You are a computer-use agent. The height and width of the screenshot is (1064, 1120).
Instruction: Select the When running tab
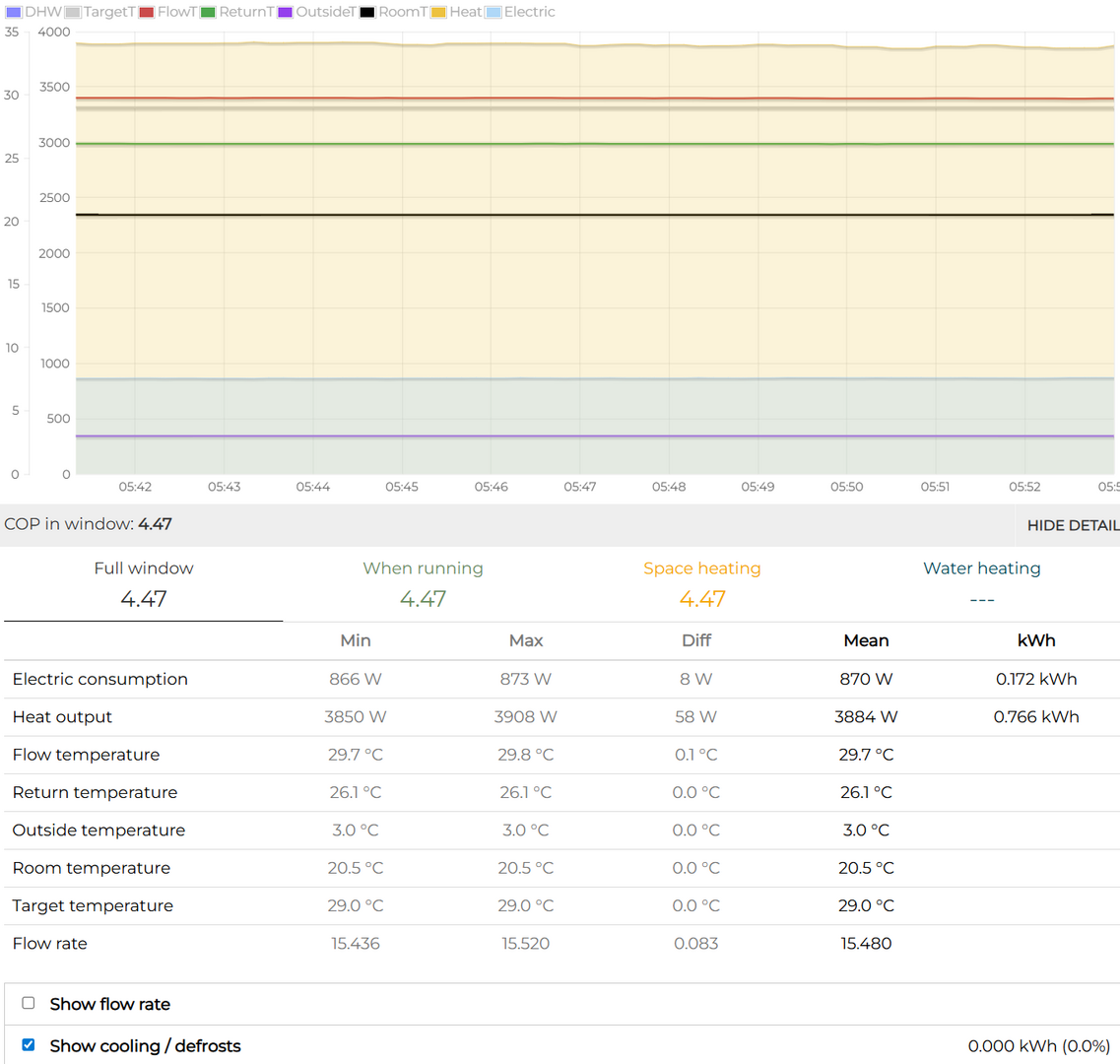pyautogui.click(x=423, y=583)
